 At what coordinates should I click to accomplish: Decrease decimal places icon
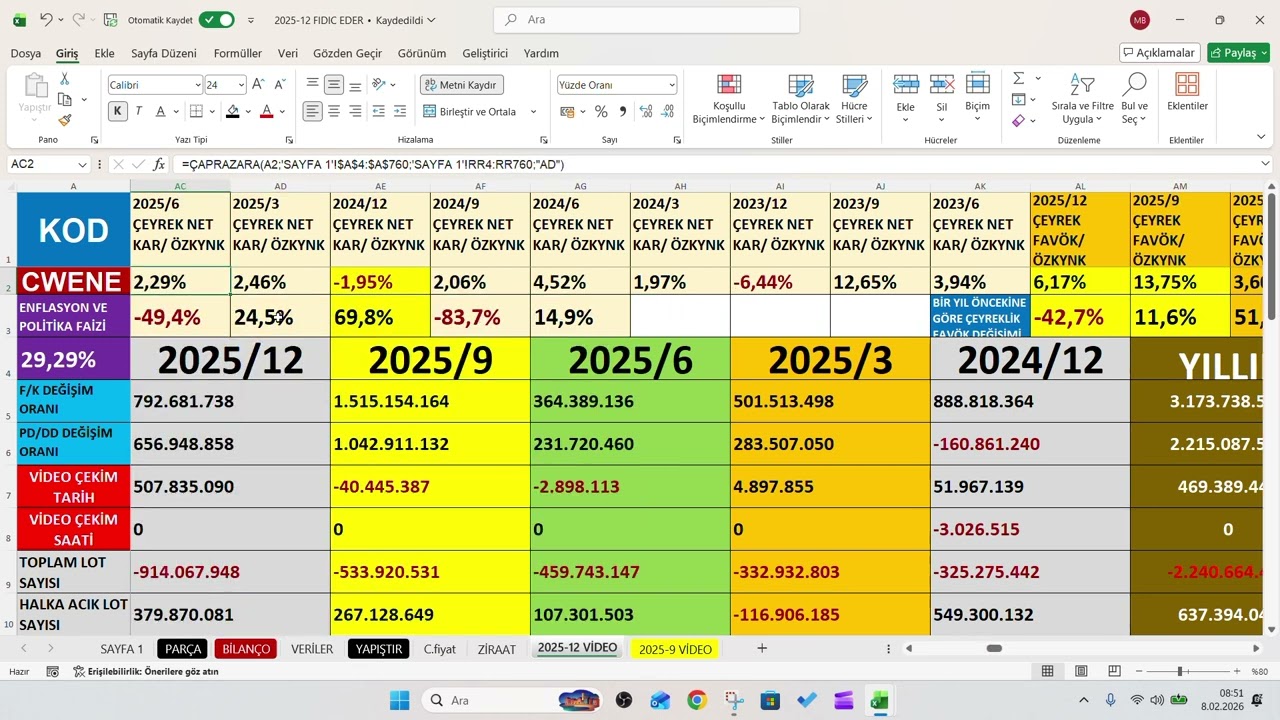[667, 111]
